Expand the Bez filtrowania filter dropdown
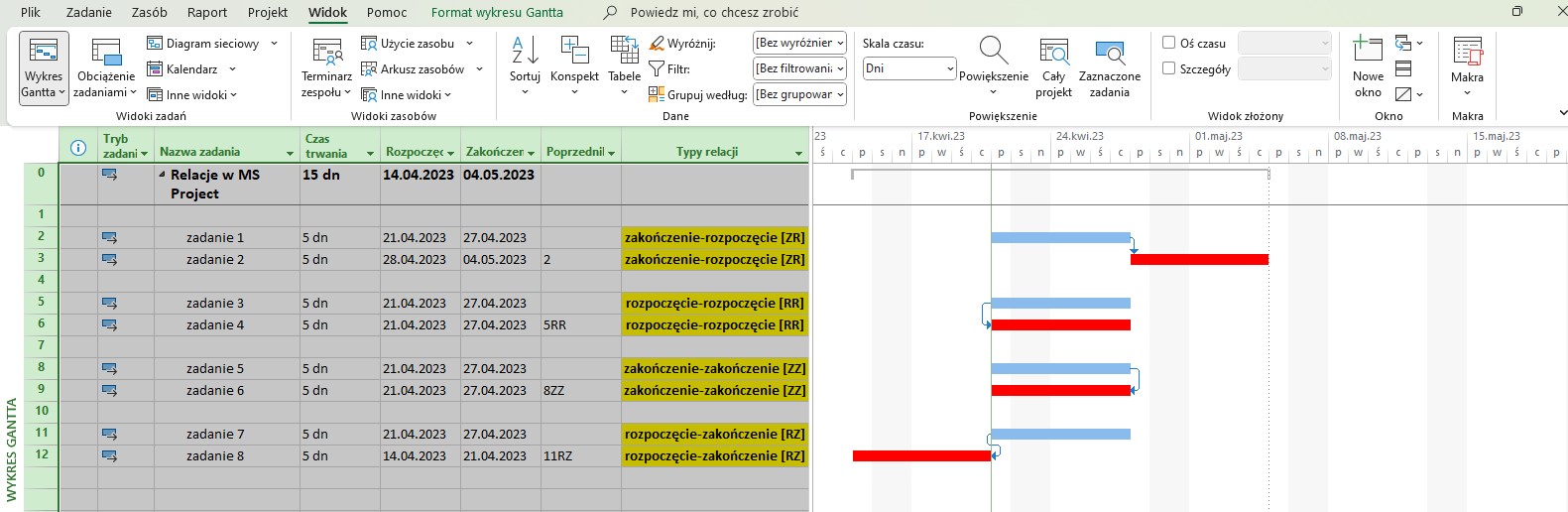Screen dimensions: 1568x512 [x=840, y=68]
